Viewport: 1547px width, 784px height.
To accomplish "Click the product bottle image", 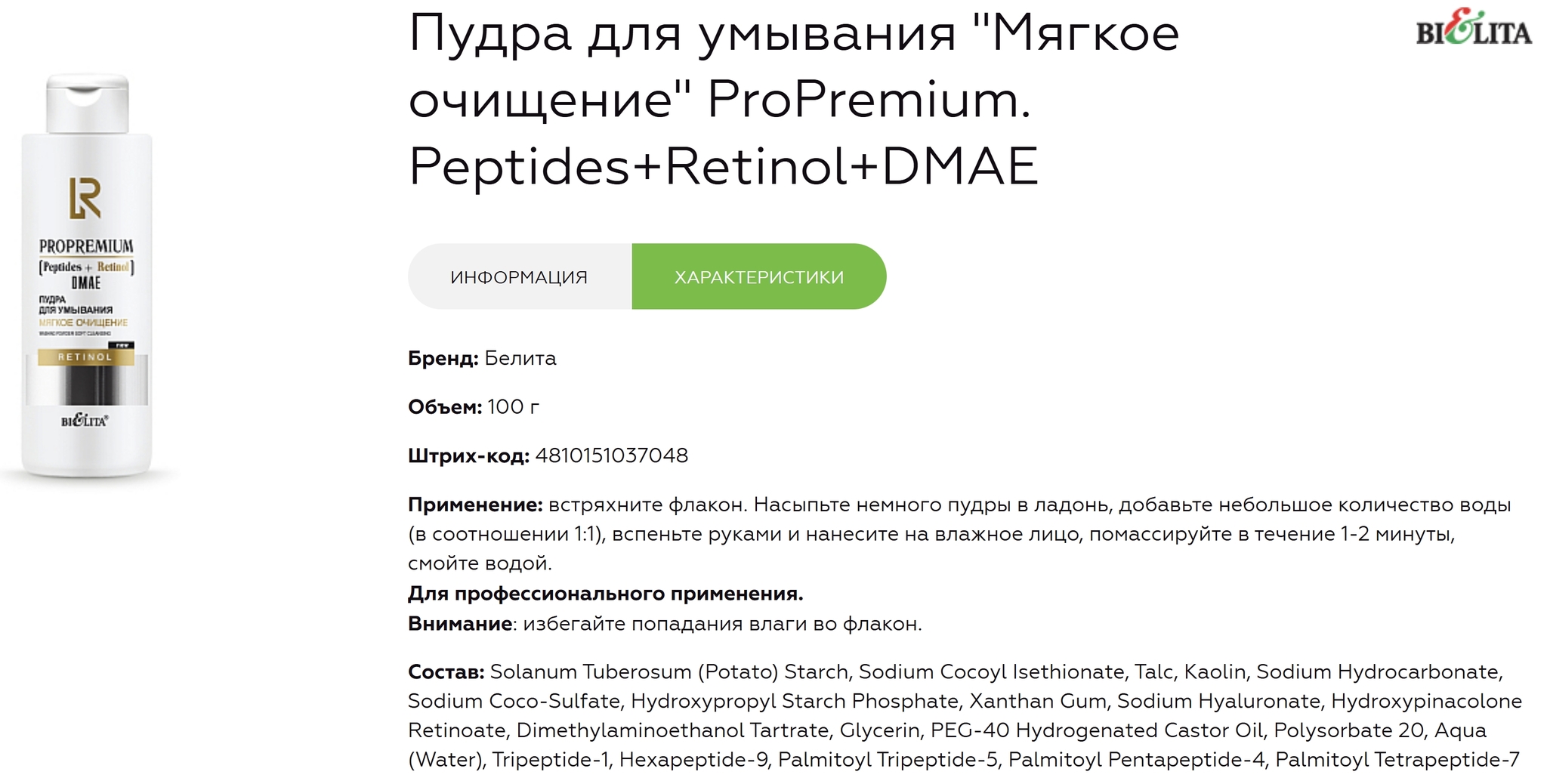I will 87,276.
